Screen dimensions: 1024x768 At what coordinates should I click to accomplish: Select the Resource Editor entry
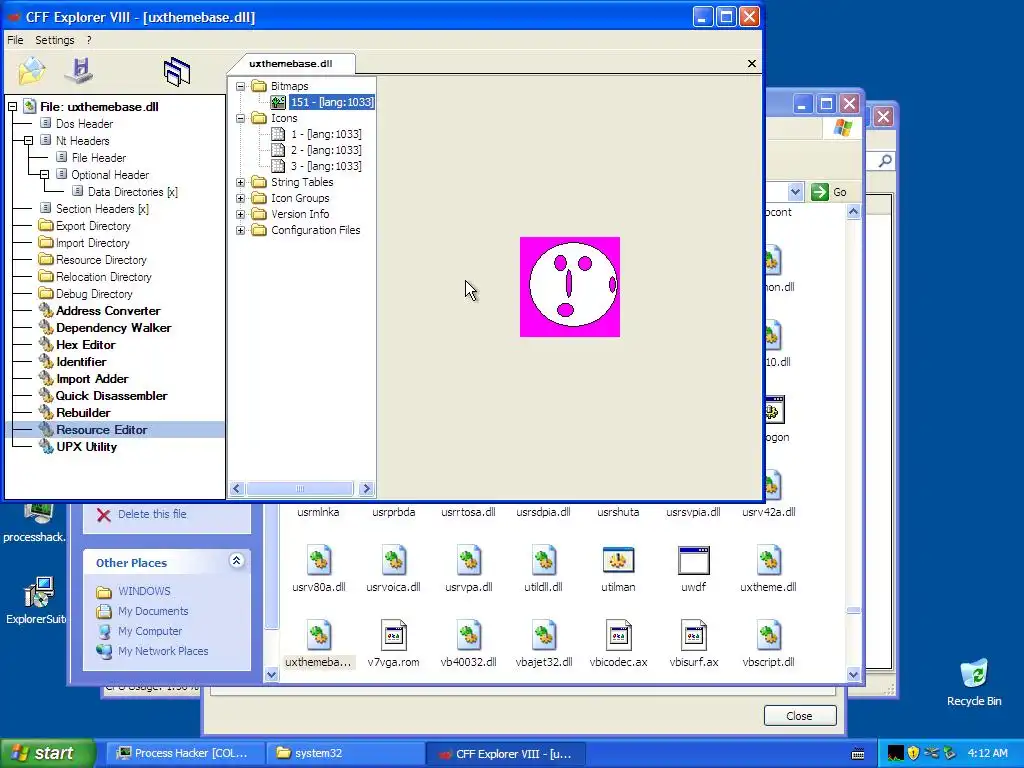(101, 430)
